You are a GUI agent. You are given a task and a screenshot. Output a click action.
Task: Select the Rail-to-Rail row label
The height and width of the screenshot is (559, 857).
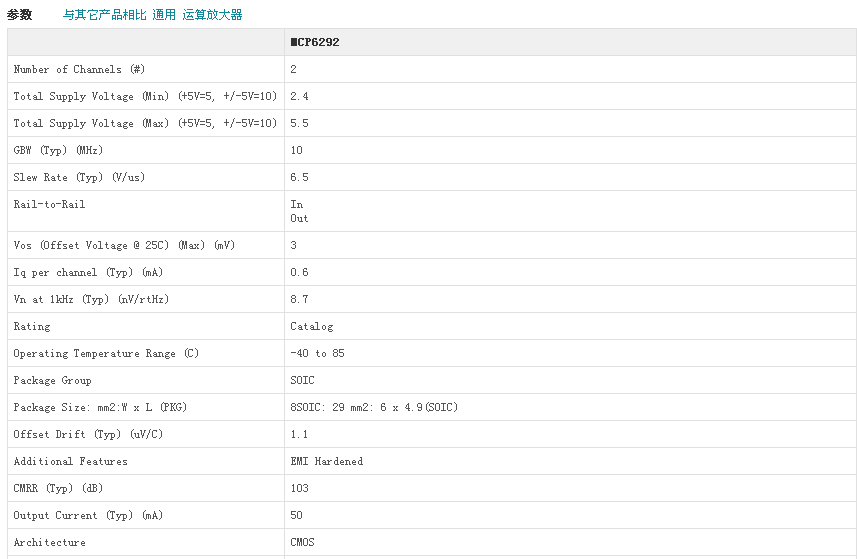49,205
